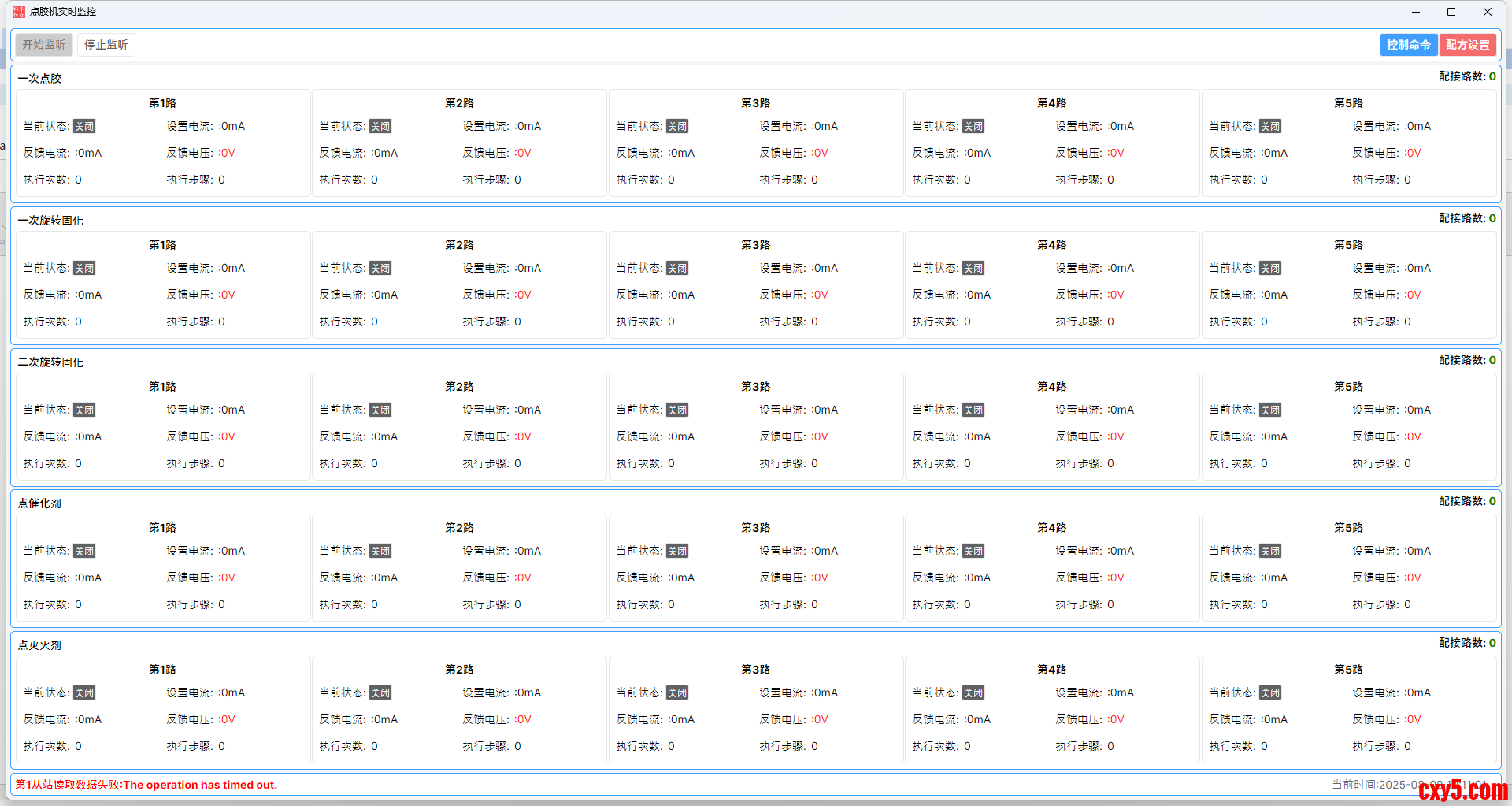Minimize the 点胶机实时监控 window
Image resolution: width=1512 pixels, height=806 pixels.
click(1415, 12)
